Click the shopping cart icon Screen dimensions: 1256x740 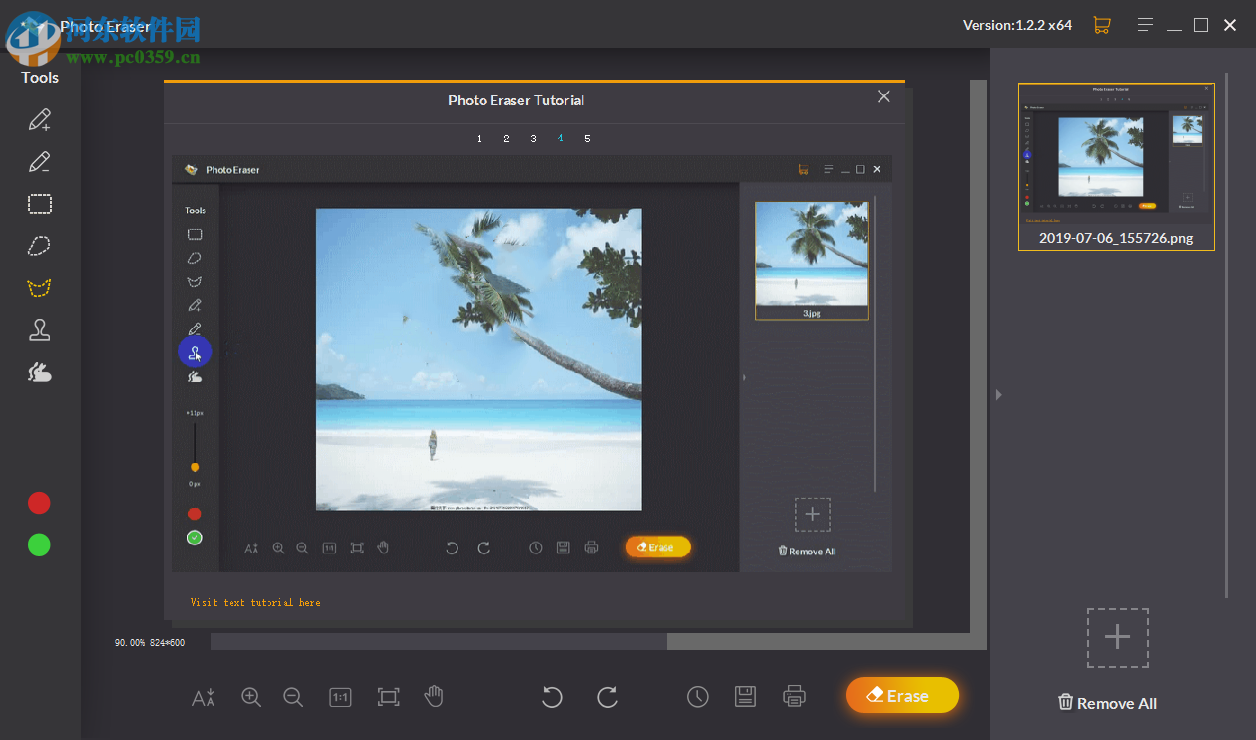[1102, 24]
